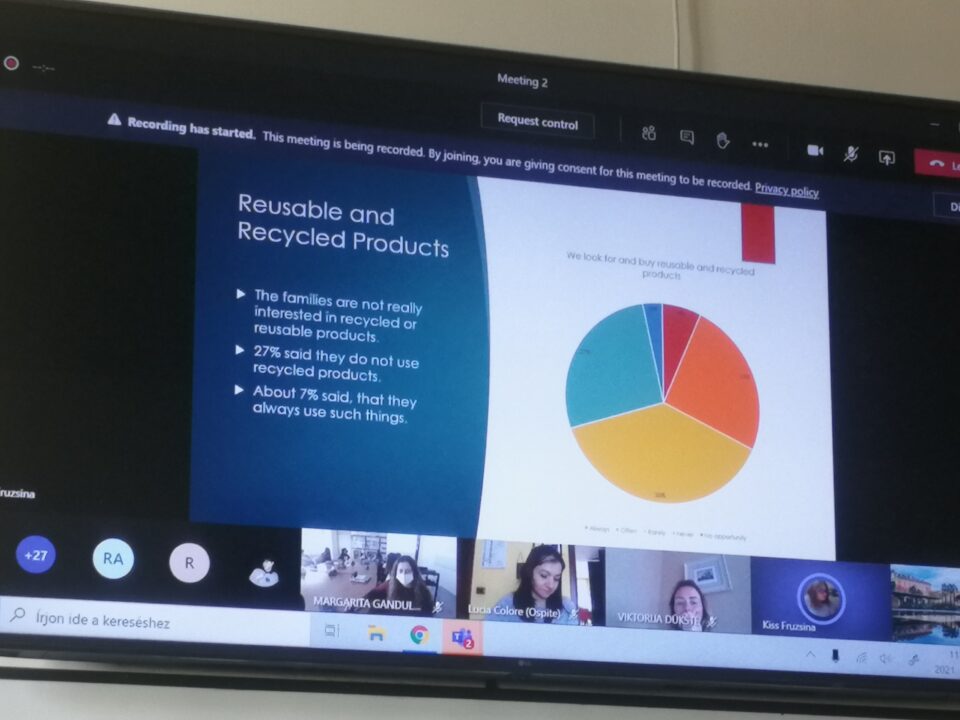Open Google Chrome from the taskbar

tap(419, 634)
